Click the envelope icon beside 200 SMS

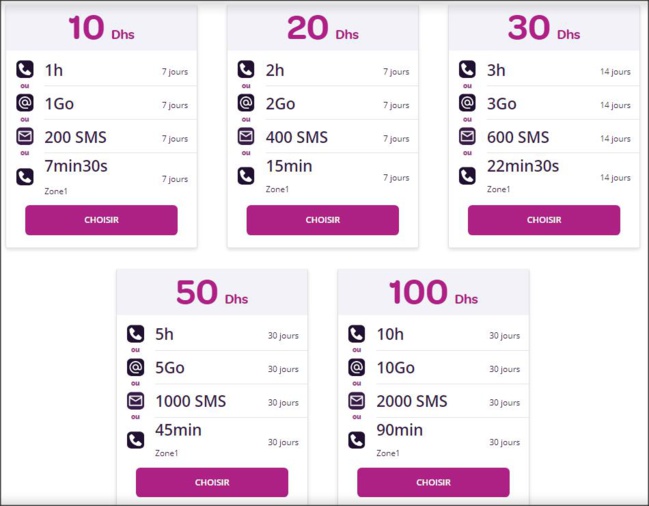click(25, 137)
